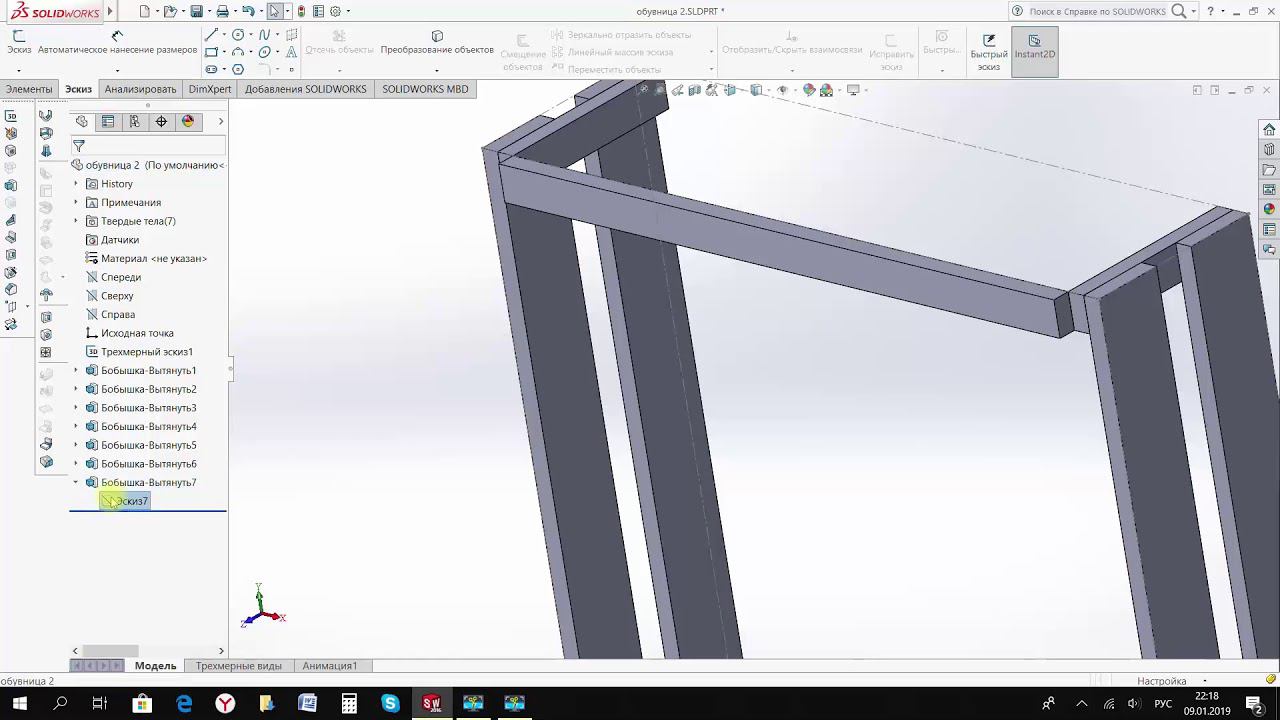1280x720 pixels.
Task: Click the Эскиз sketch button
Action: click(x=19, y=42)
